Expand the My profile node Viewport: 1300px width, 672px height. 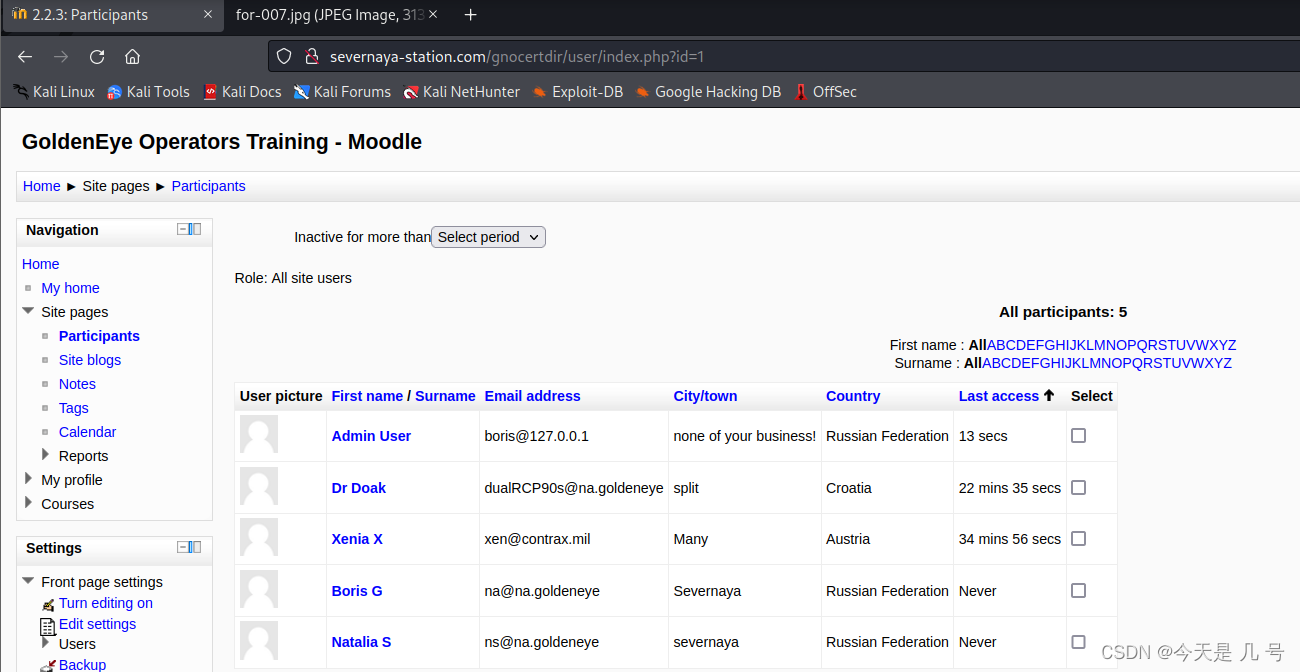[28, 479]
